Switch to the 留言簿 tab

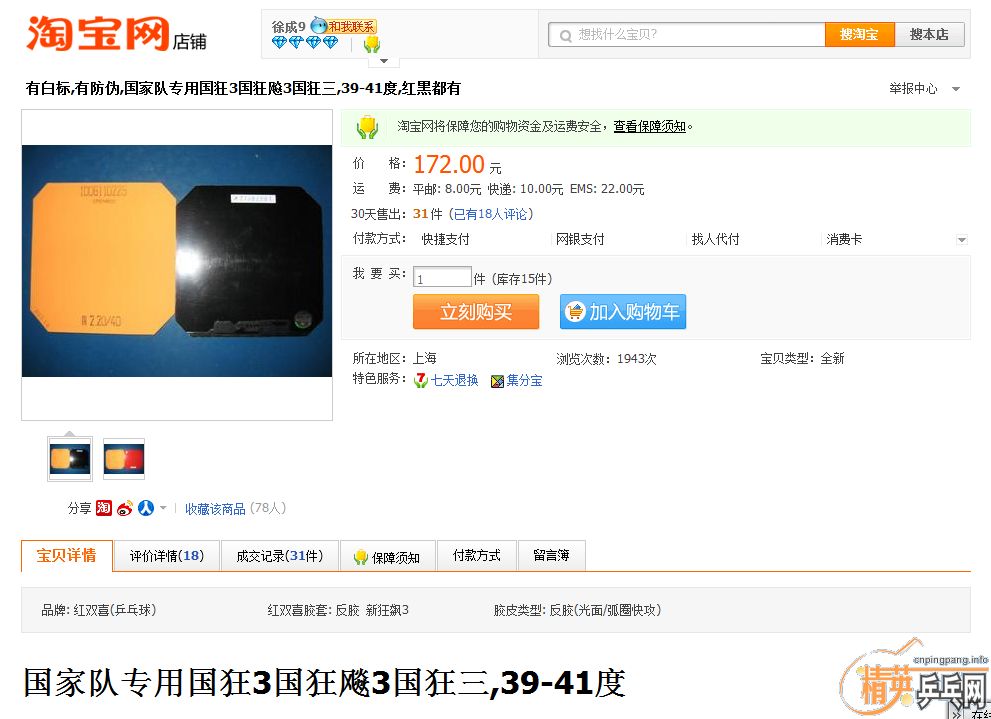pos(552,556)
